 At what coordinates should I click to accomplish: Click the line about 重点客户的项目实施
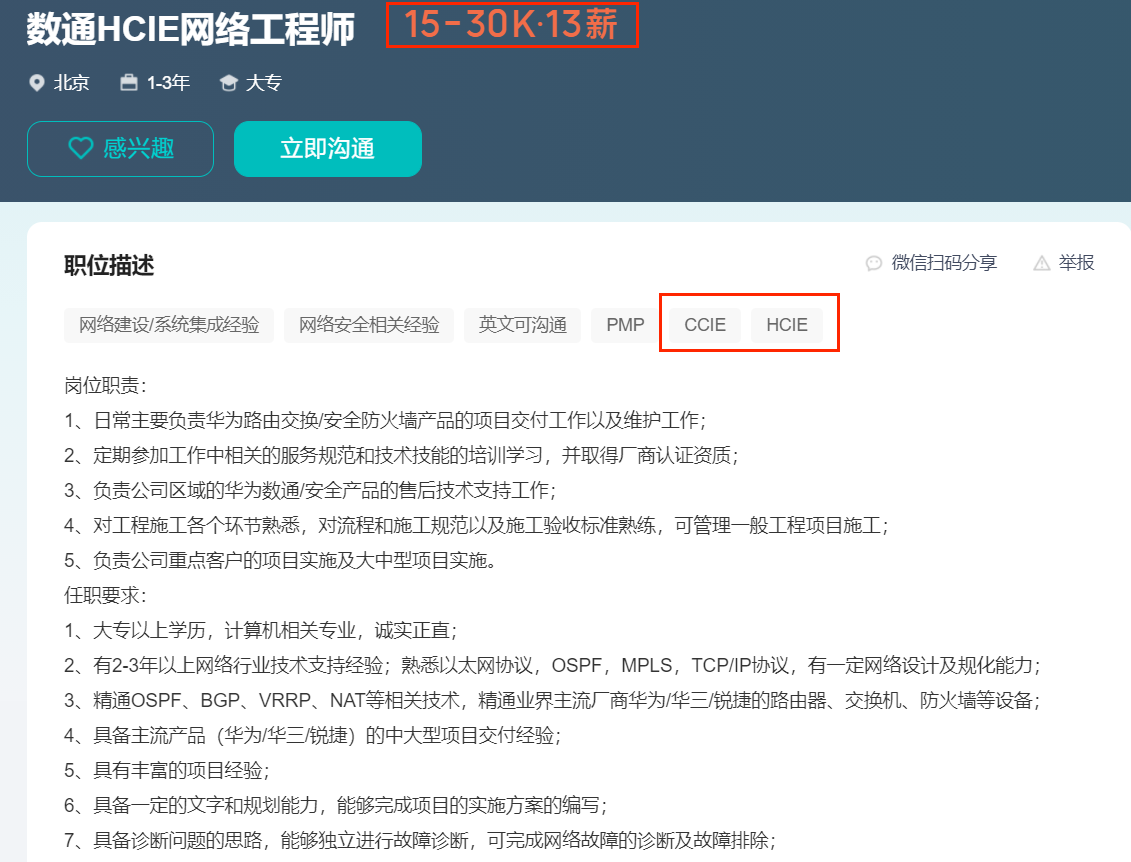point(280,560)
